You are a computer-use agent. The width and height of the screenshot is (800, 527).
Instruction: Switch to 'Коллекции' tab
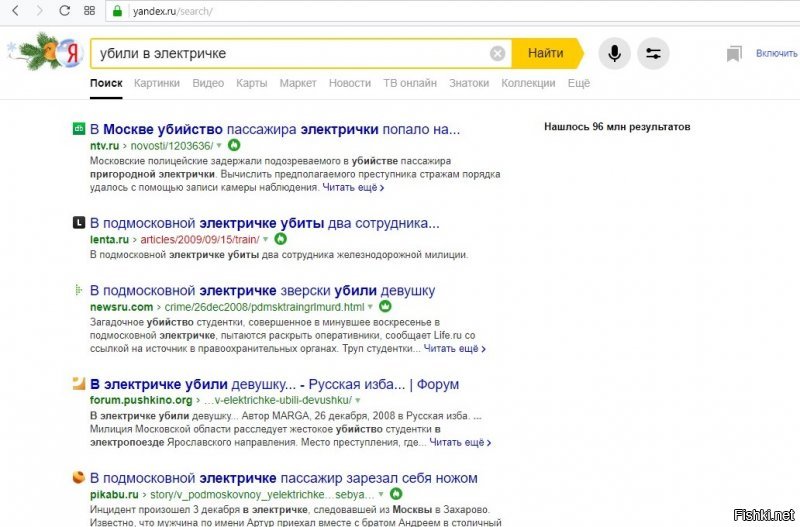click(x=528, y=83)
